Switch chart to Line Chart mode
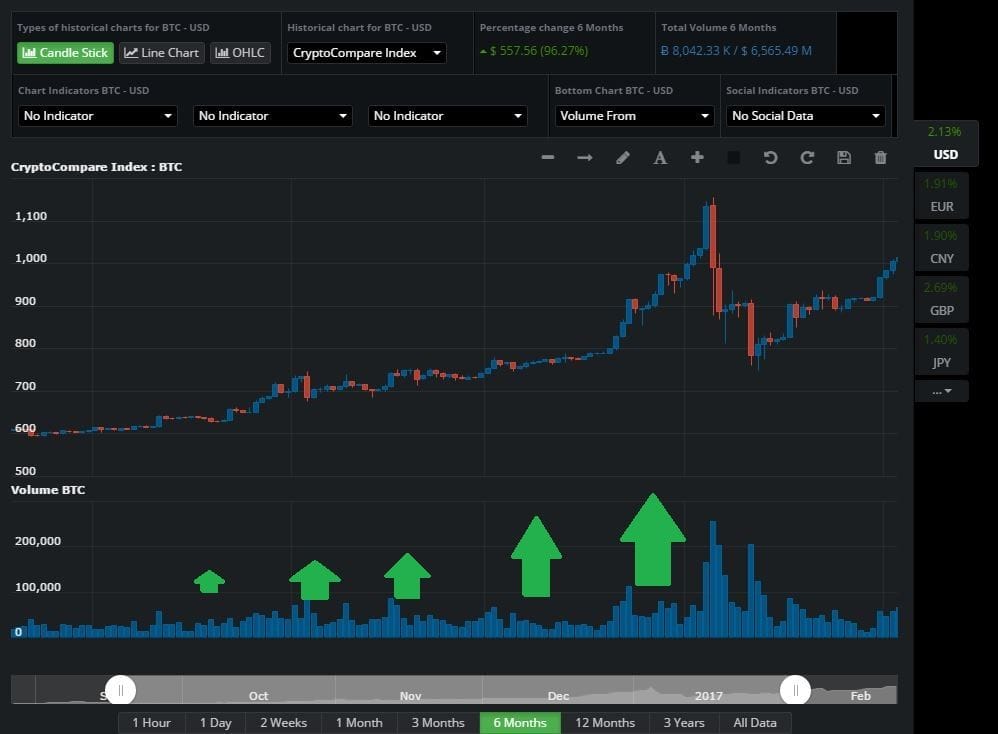The width and height of the screenshot is (998, 734). pyautogui.click(x=161, y=52)
